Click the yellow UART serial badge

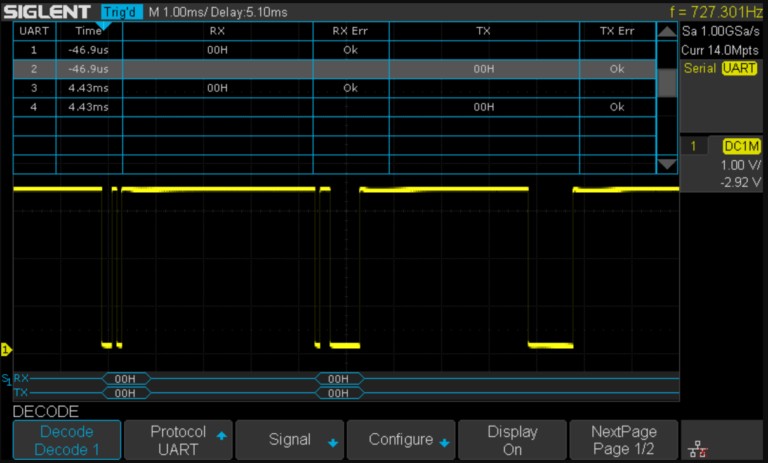(739, 68)
